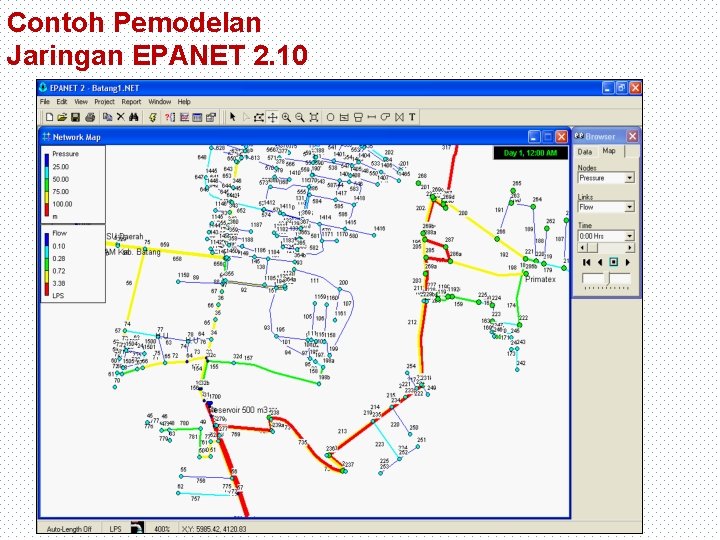The height and width of the screenshot is (540, 720).
Task: Print using the printer toolbar icon
Action: pos(90,117)
